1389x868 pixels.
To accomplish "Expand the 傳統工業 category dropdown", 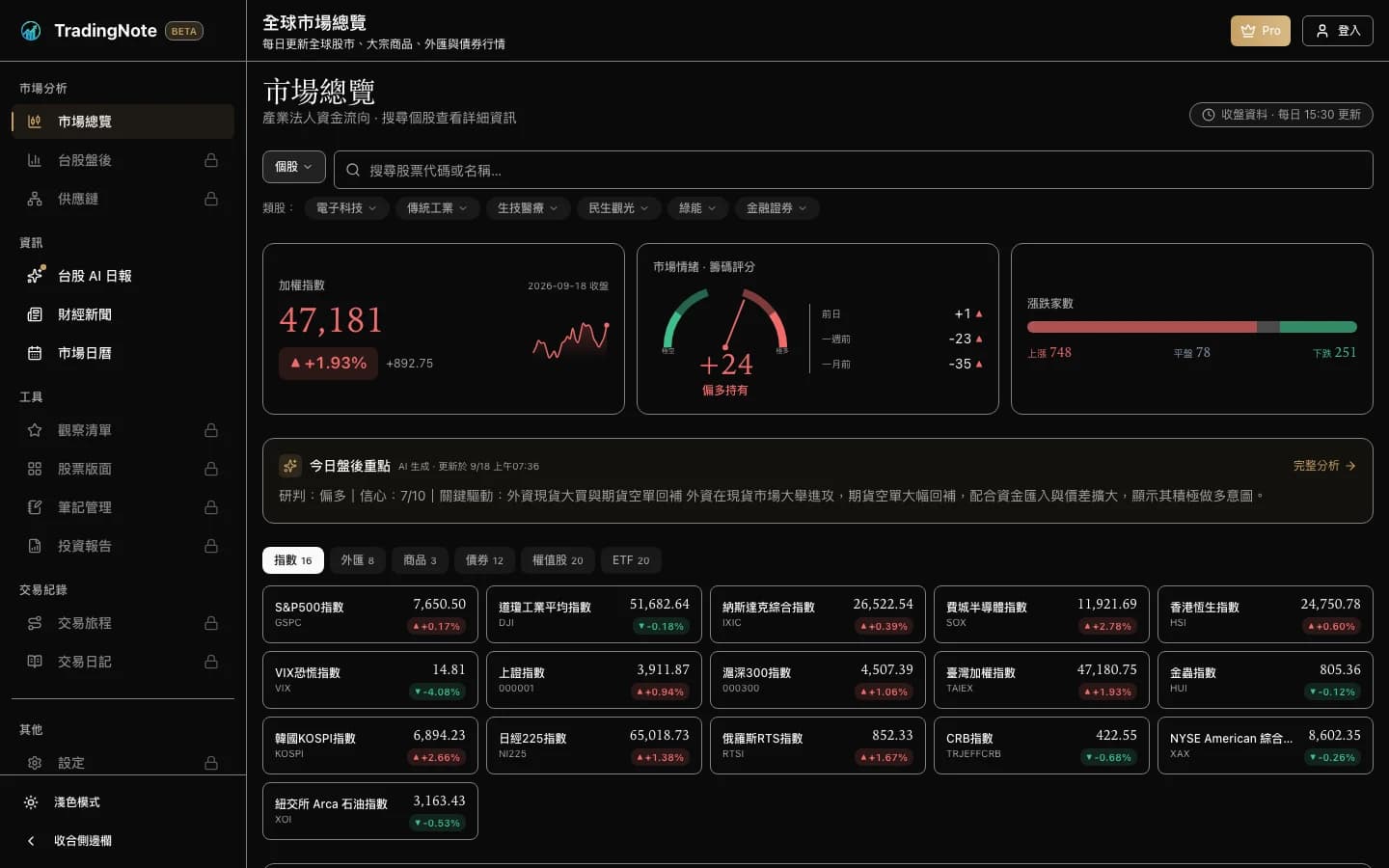I will 438,208.
